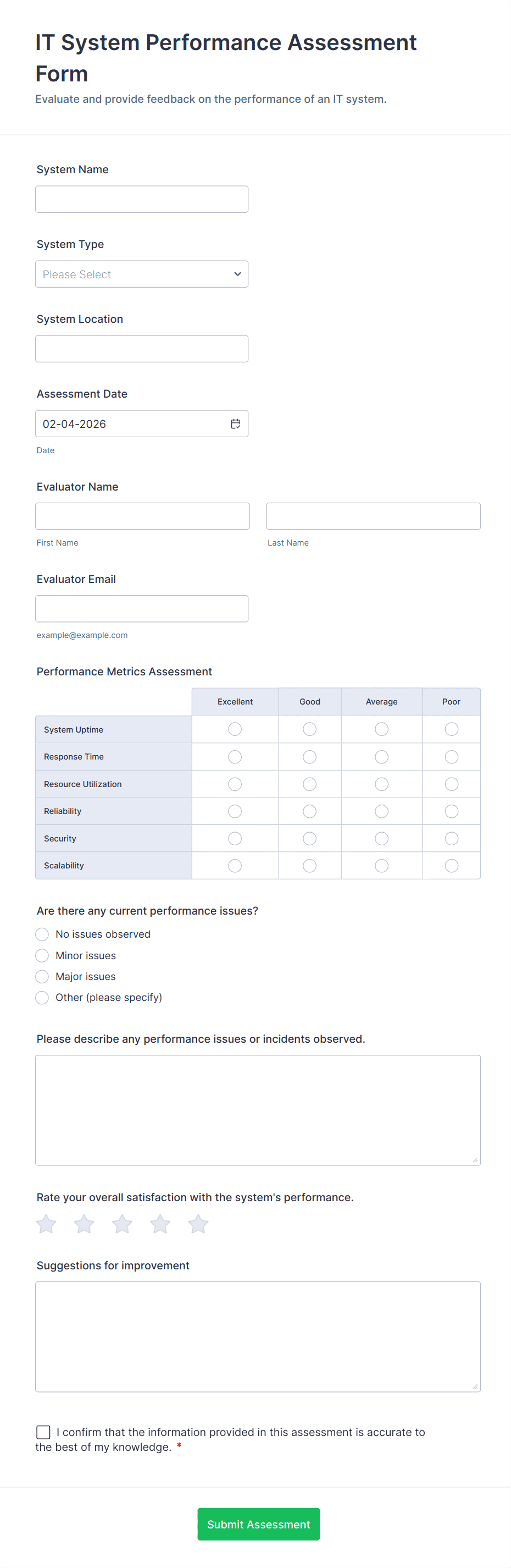Screen dimensions: 511x1568
Task: Focus the Evaluator Email input
Action: click(142, 609)
